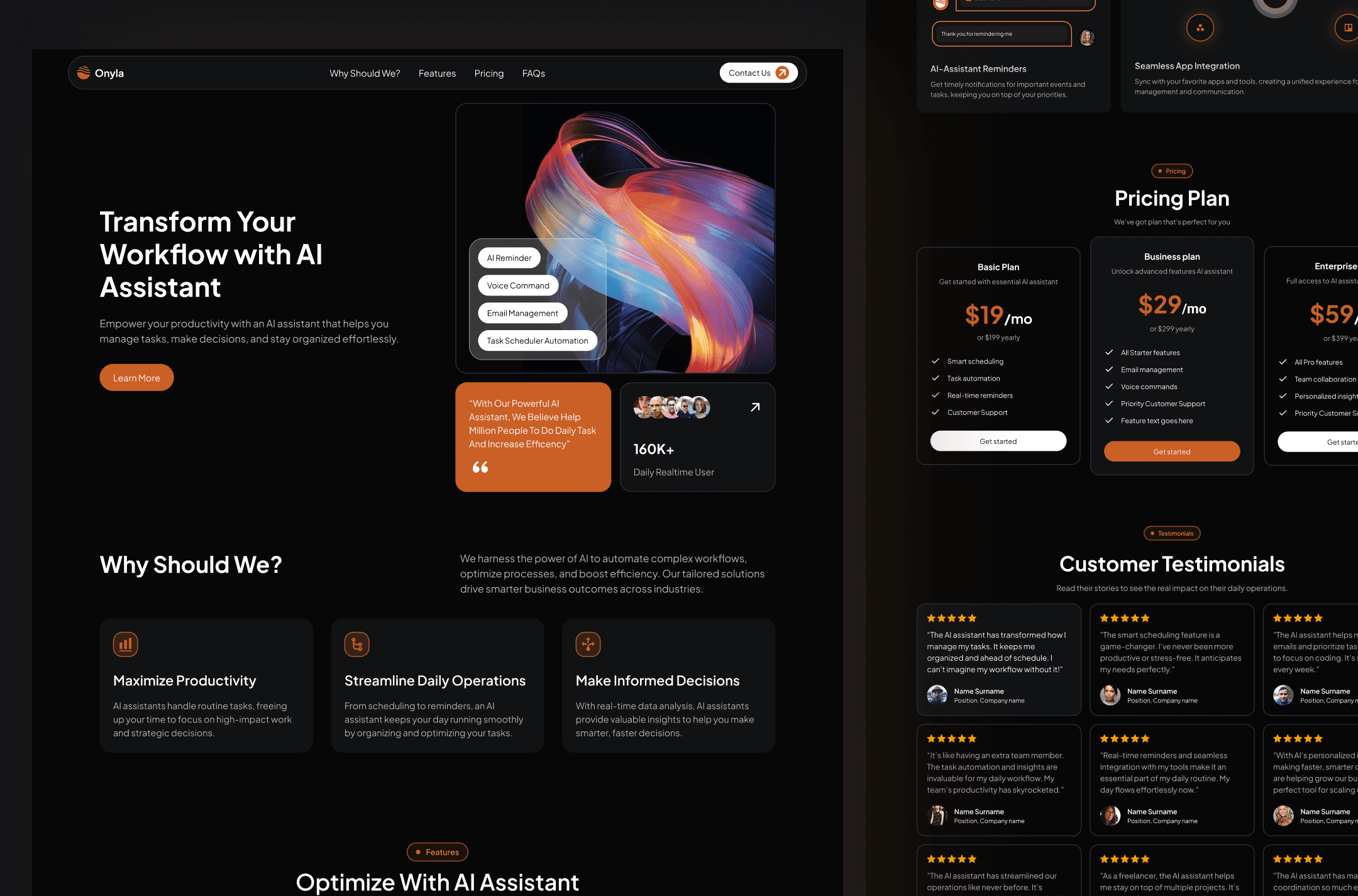Click the Email Management tag icon
The image size is (1358, 896).
(x=521, y=312)
